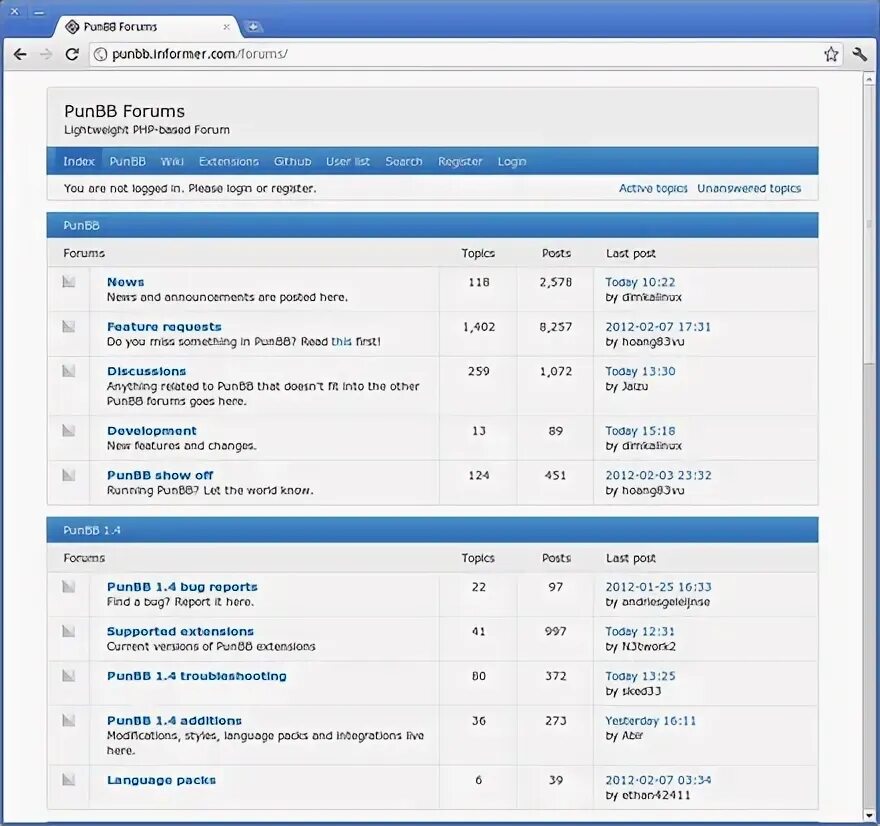880x826 pixels.
Task: Open the News forum
Action: 126,282
